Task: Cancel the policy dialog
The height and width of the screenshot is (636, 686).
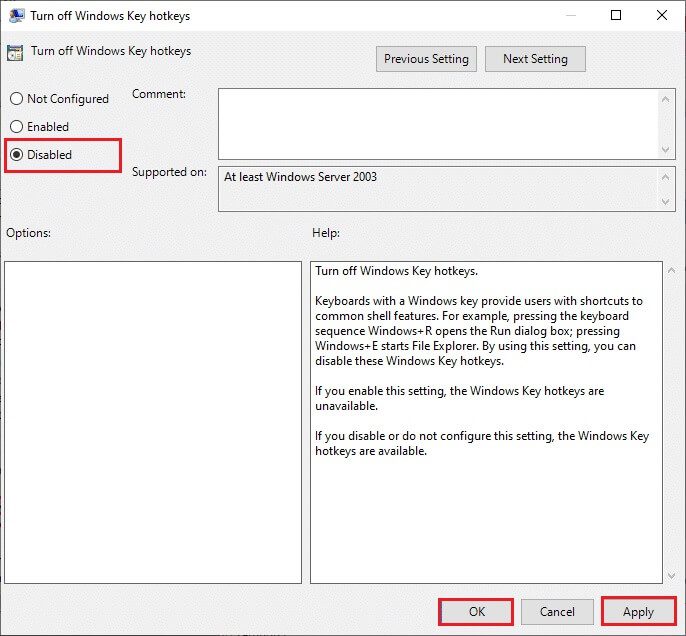Action: coord(557,611)
